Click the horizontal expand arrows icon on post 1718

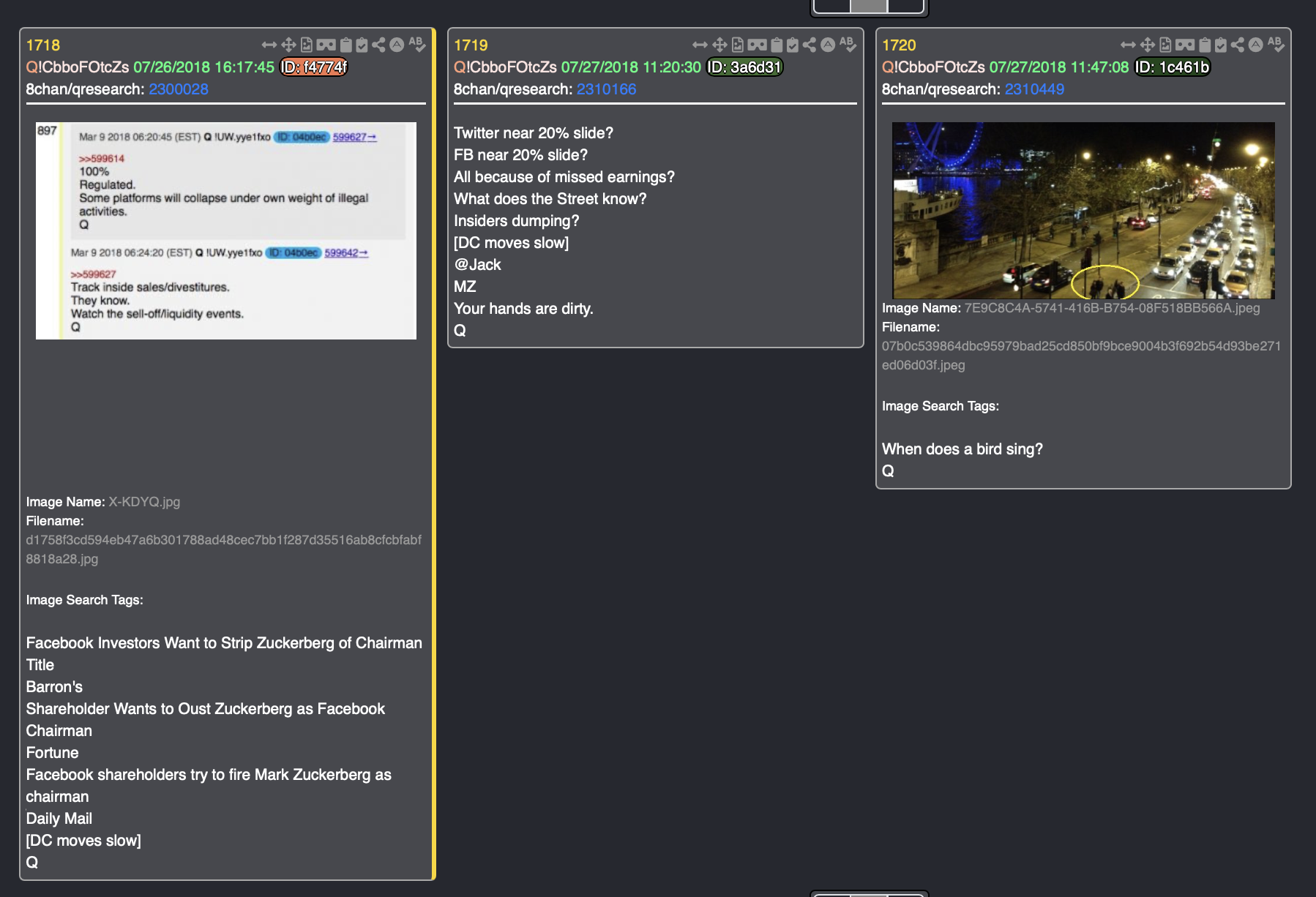(269, 45)
